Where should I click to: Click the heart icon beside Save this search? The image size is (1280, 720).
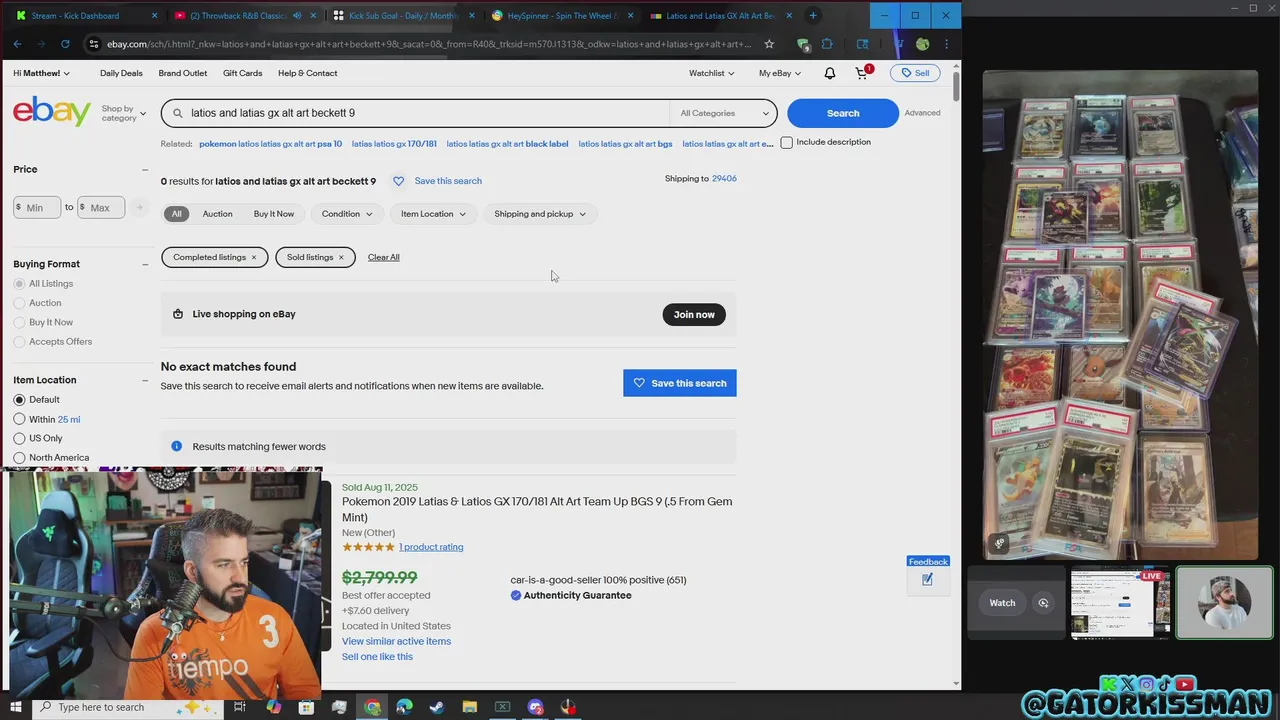398,181
